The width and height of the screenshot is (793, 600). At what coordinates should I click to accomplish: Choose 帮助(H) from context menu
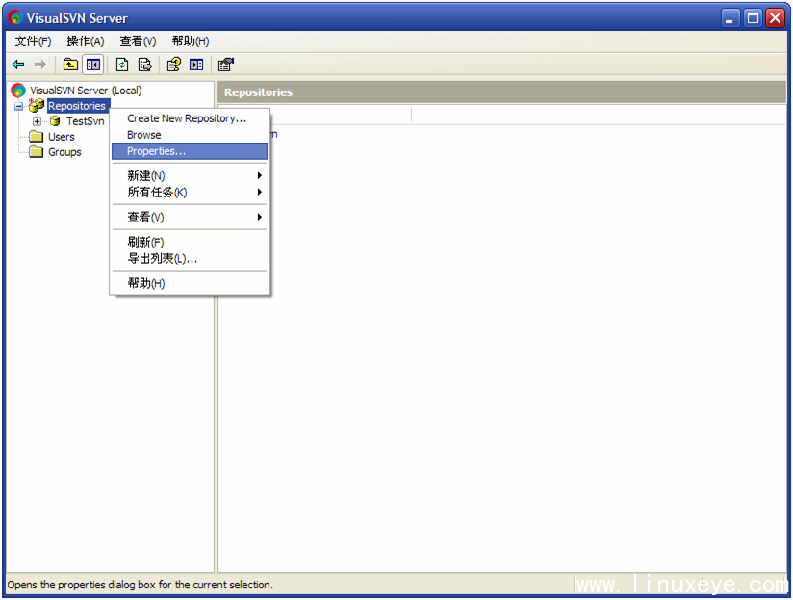(x=190, y=283)
